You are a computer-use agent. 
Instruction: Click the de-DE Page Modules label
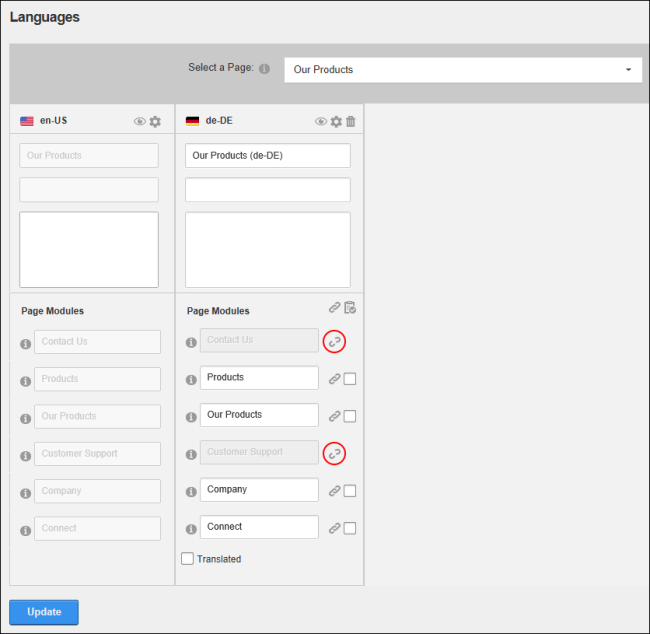pyautogui.click(x=218, y=311)
